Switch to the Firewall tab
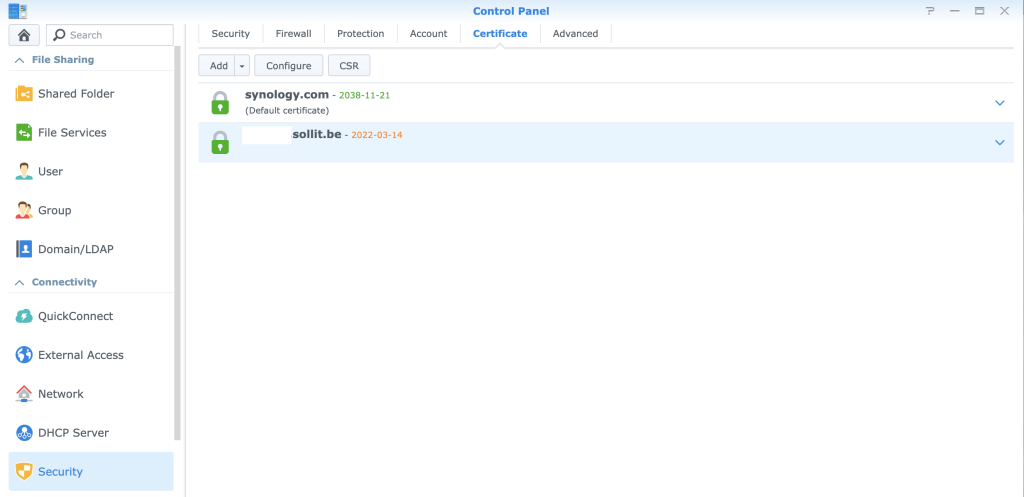 [x=293, y=34]
